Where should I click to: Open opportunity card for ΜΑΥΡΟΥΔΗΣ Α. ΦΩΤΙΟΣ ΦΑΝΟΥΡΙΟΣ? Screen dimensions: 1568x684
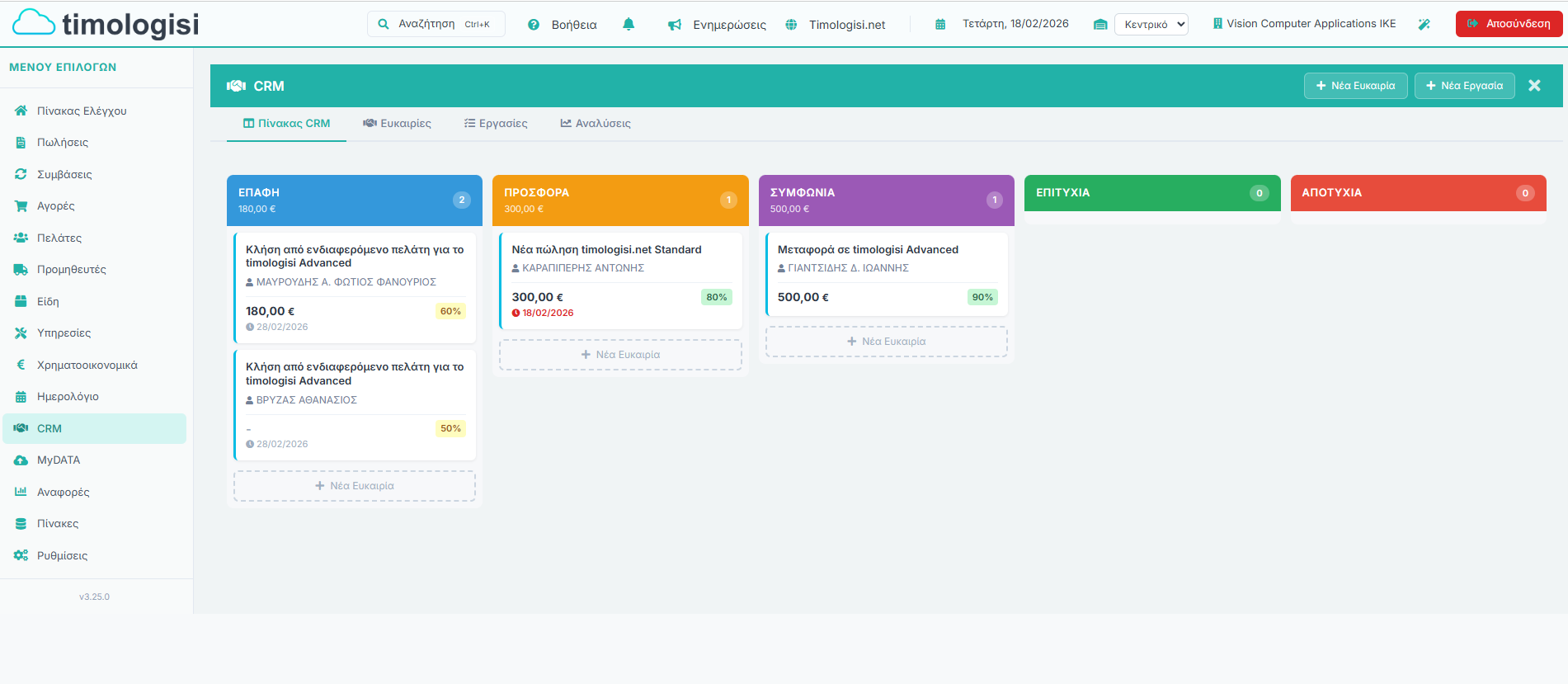(x=355, y=287)
